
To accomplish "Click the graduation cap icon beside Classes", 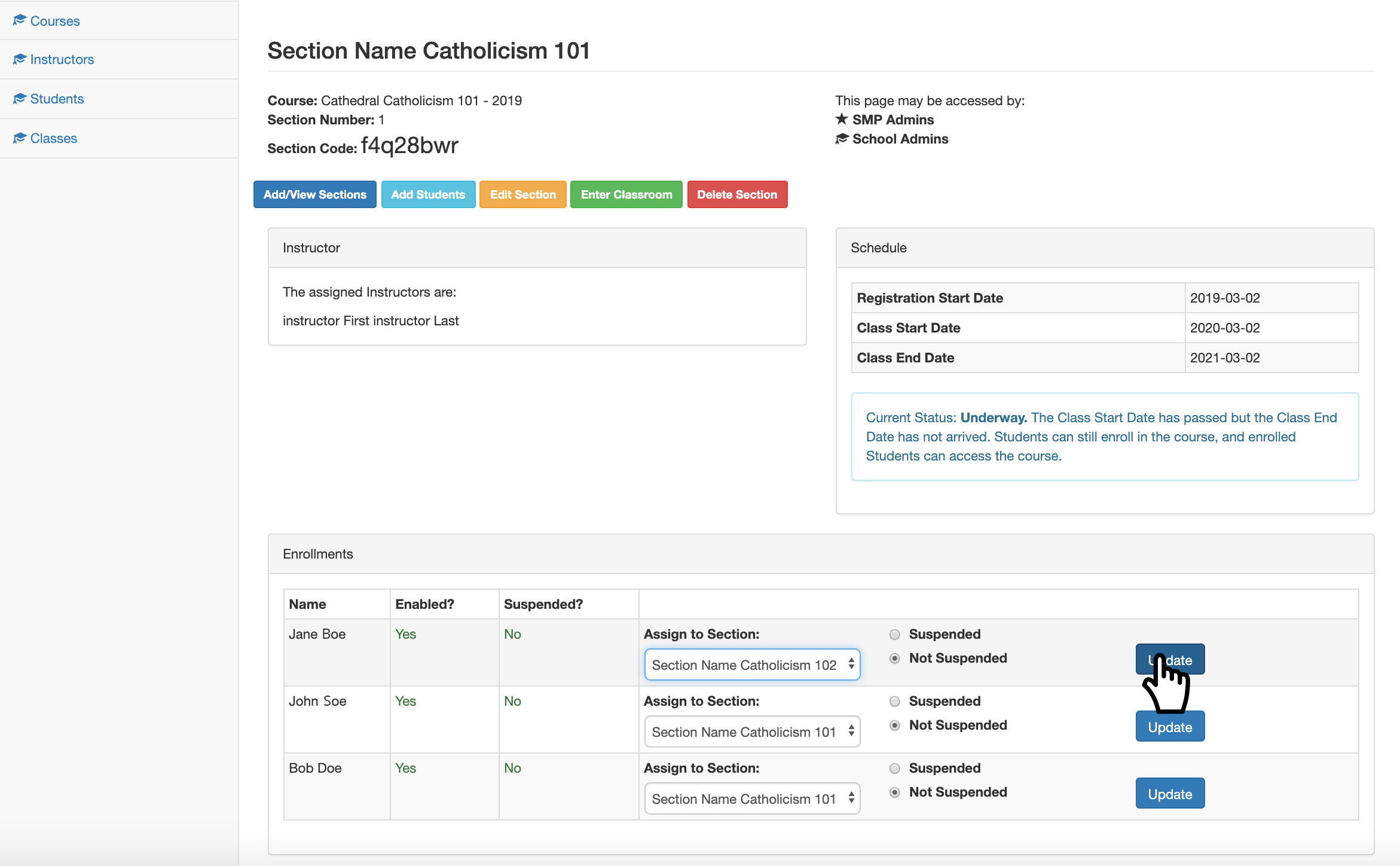I will click(x=20, y=138).
